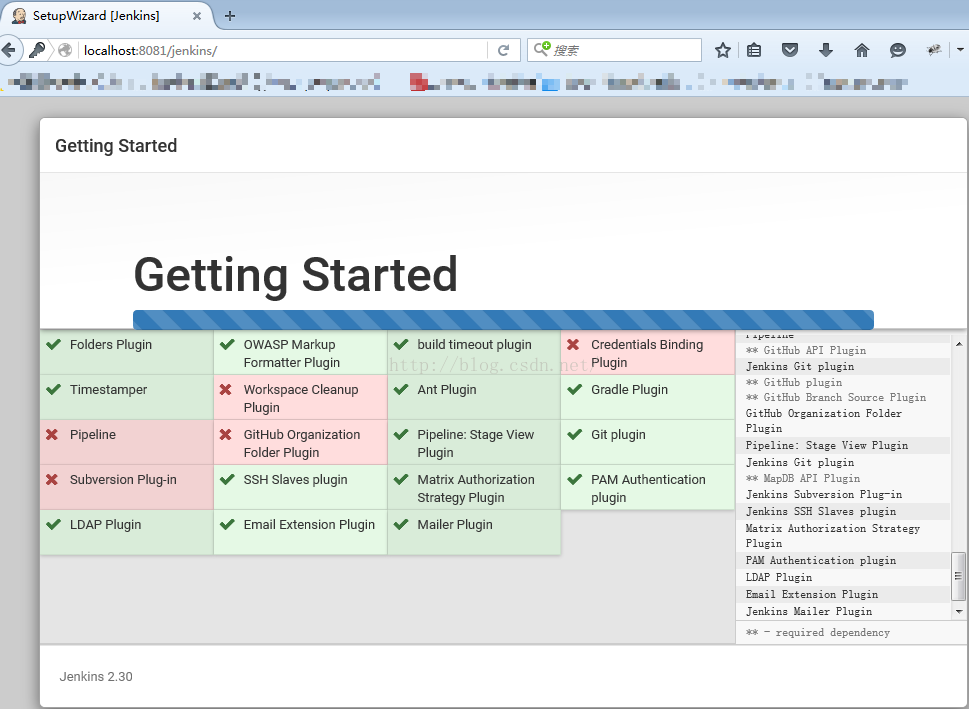Click the '** MapDB API Plugin' log entry
This screenshot has height=709, width=969.
[x=803, y=478]
